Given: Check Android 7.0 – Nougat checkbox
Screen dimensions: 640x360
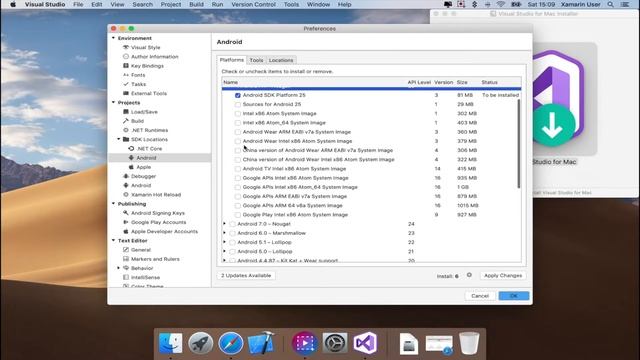Looking at the screenshot, I should pyautogui.click(x=232, y=224).
